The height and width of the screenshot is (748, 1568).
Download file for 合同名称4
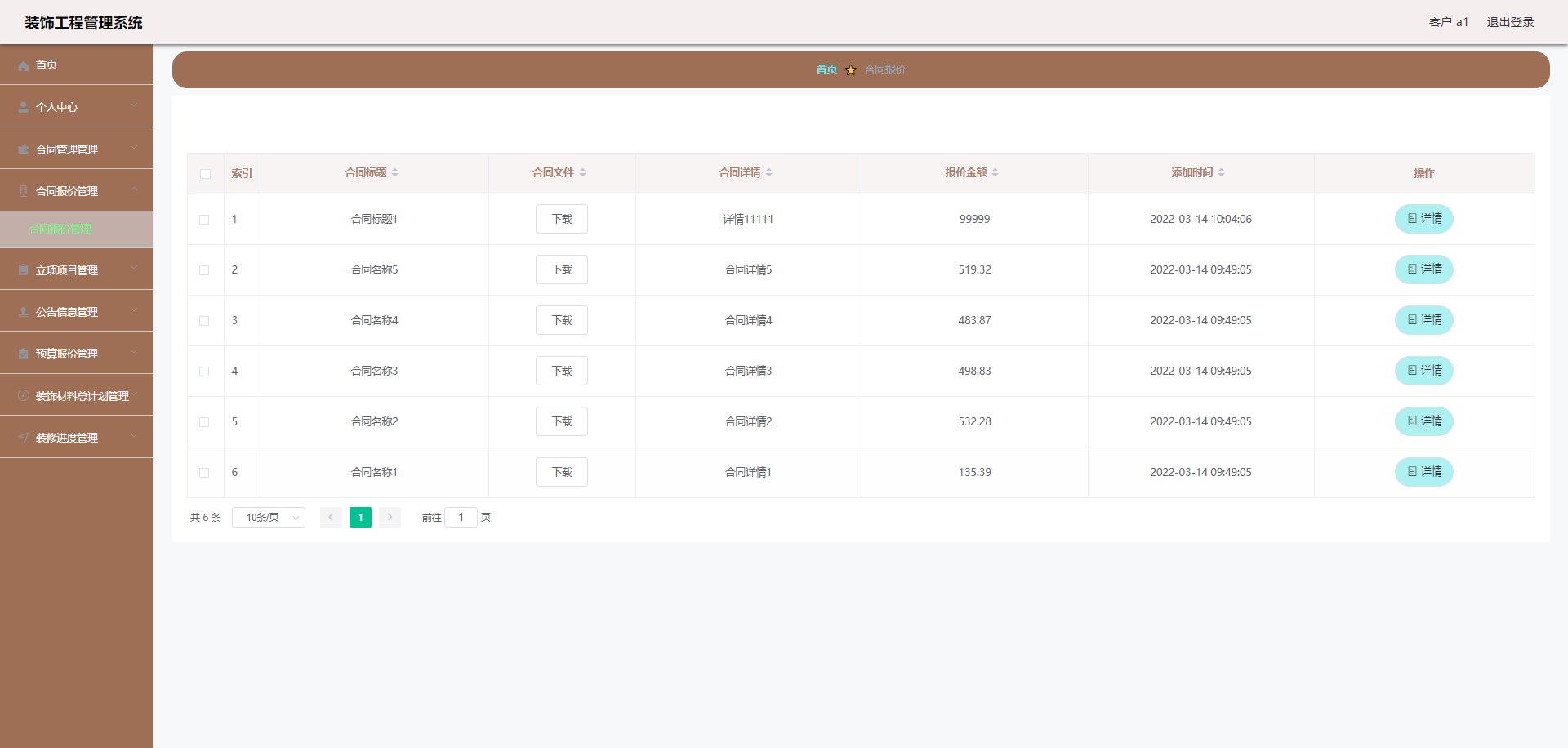pos(562,320)
